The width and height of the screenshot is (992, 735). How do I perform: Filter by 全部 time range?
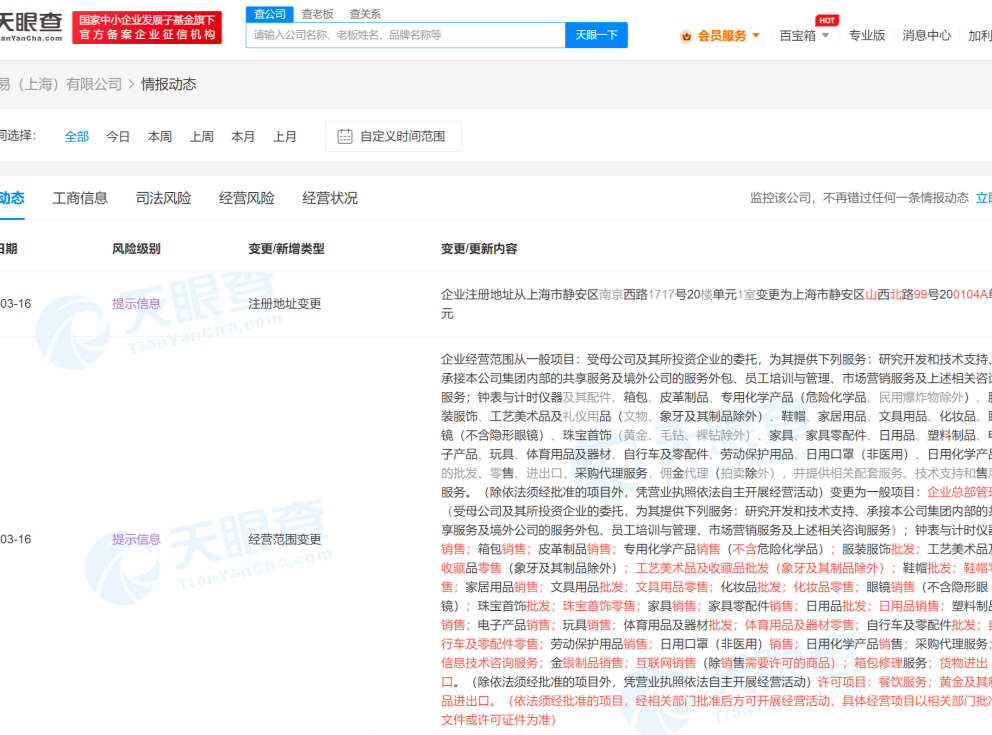point(77,137)
